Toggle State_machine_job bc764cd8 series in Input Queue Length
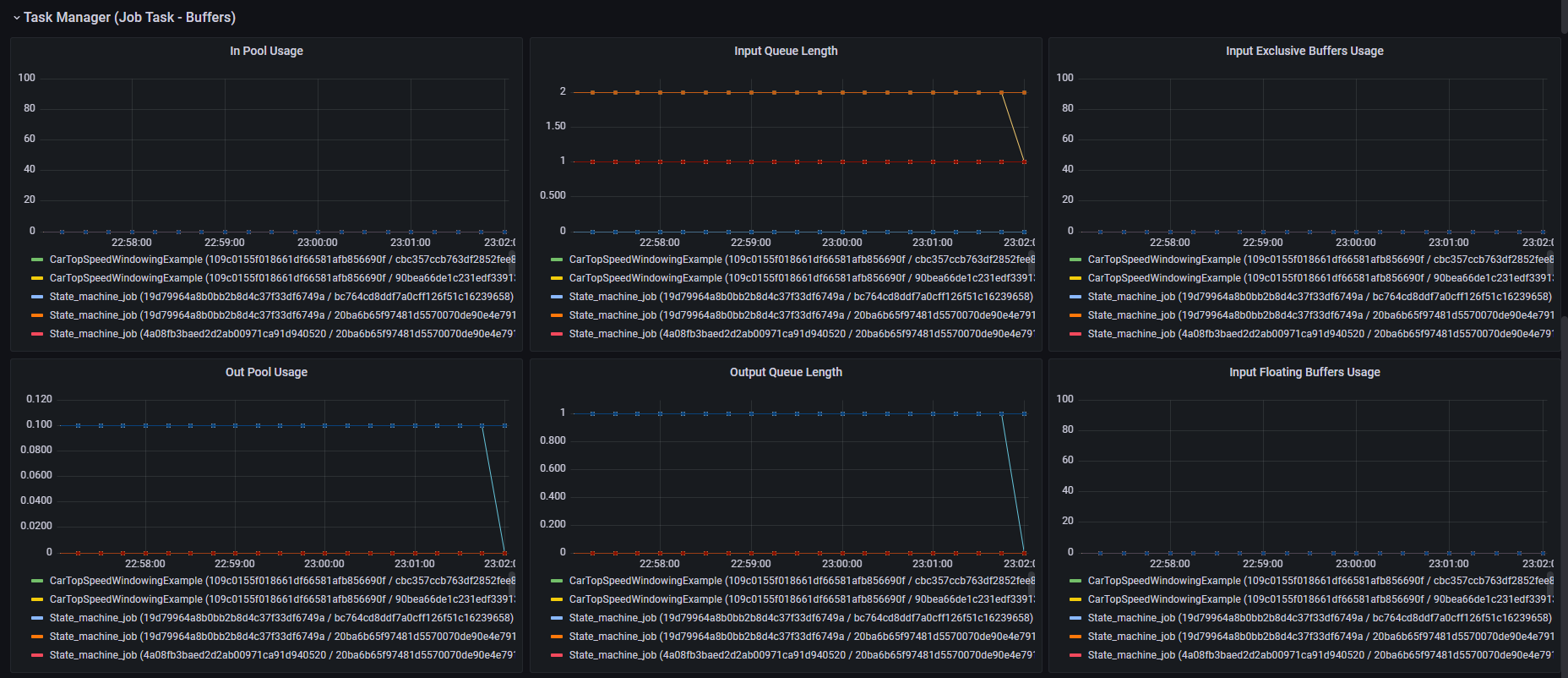This screenshot has height=678, width=1568. pos(801,297)
